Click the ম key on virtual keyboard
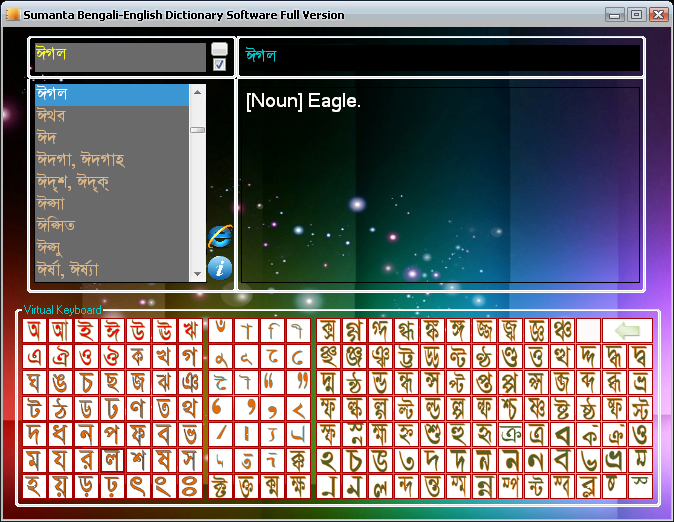The width and height of the screenshot is (674, 522). coord(34,461)
